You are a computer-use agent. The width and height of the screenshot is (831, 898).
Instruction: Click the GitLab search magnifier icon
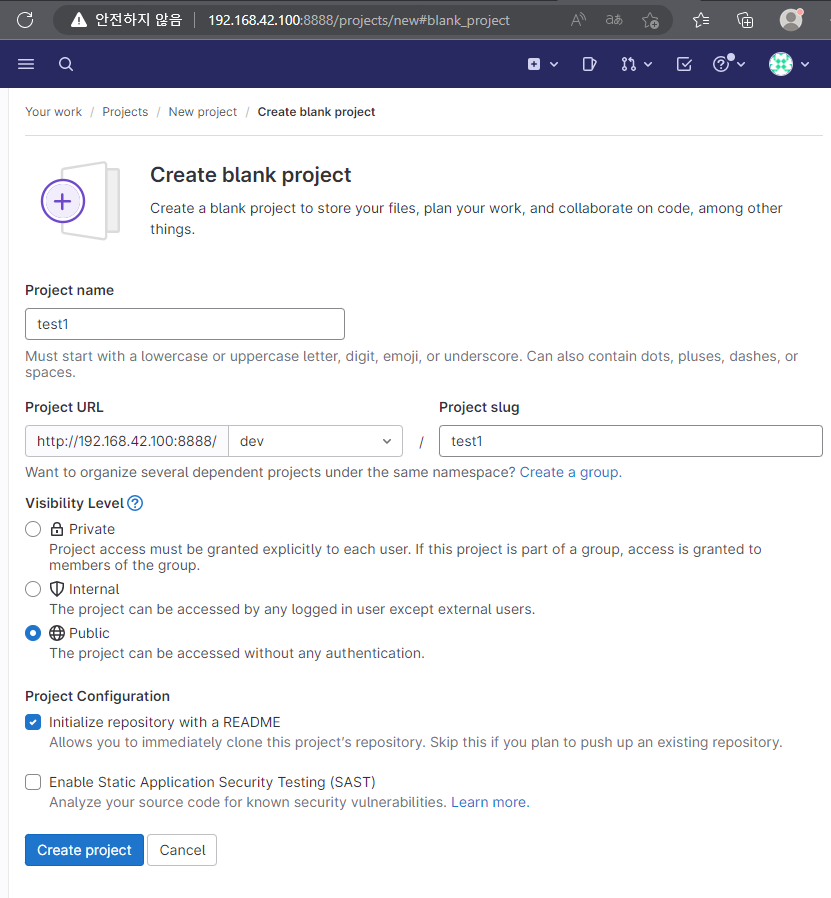[x=66, y=64]
